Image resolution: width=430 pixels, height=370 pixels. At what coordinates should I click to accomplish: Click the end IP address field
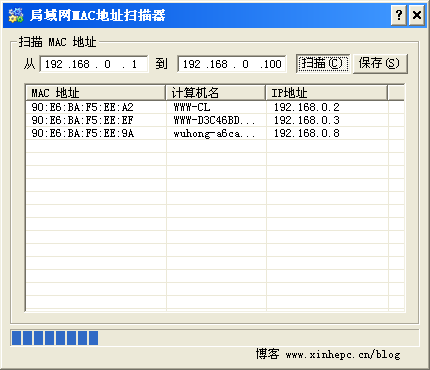pos(232,64)
